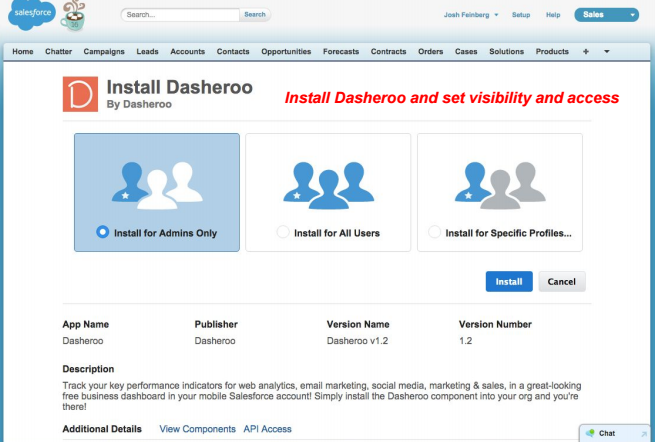Open the Chat widget bar

(615, 433)
